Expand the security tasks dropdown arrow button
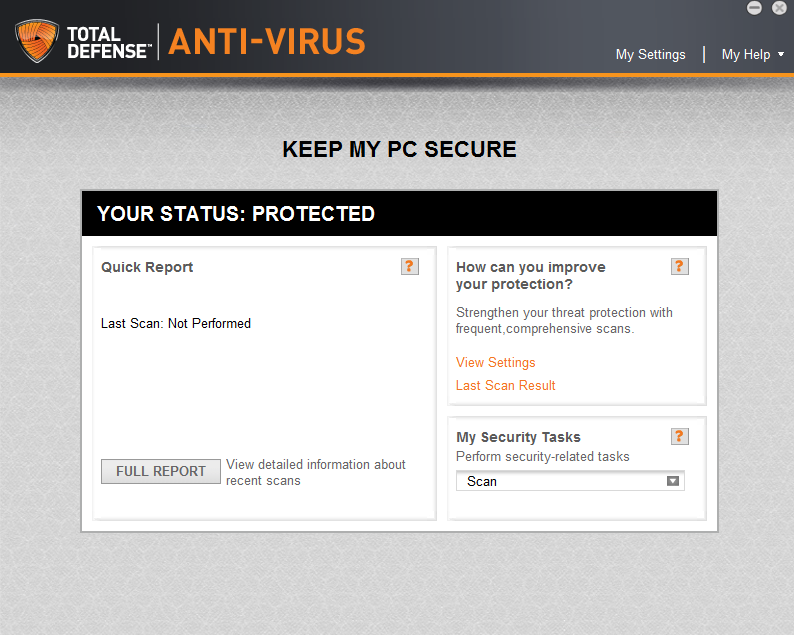Viewport: 794px width, 635px height. pyautogui.click(x=672, y=481)
